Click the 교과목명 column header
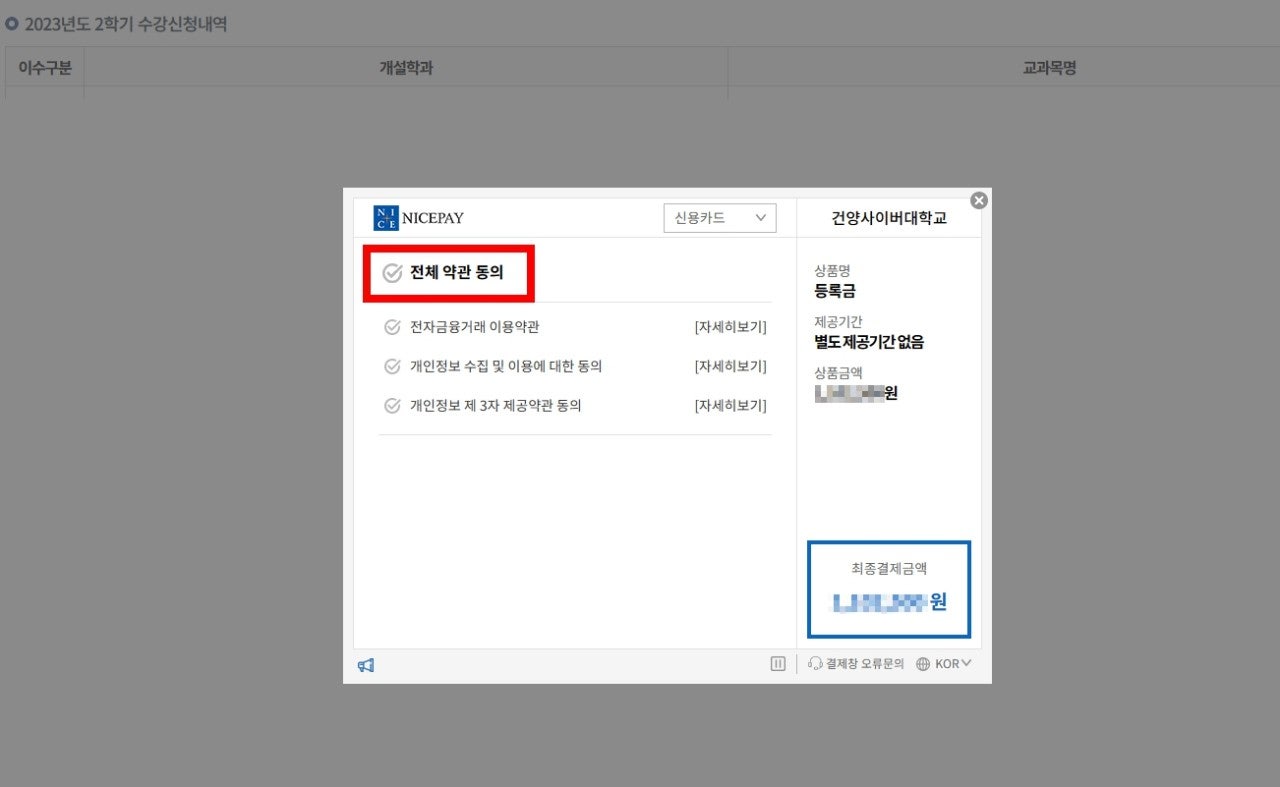The image size is (1280, 787). click(x=1049, y=68)
